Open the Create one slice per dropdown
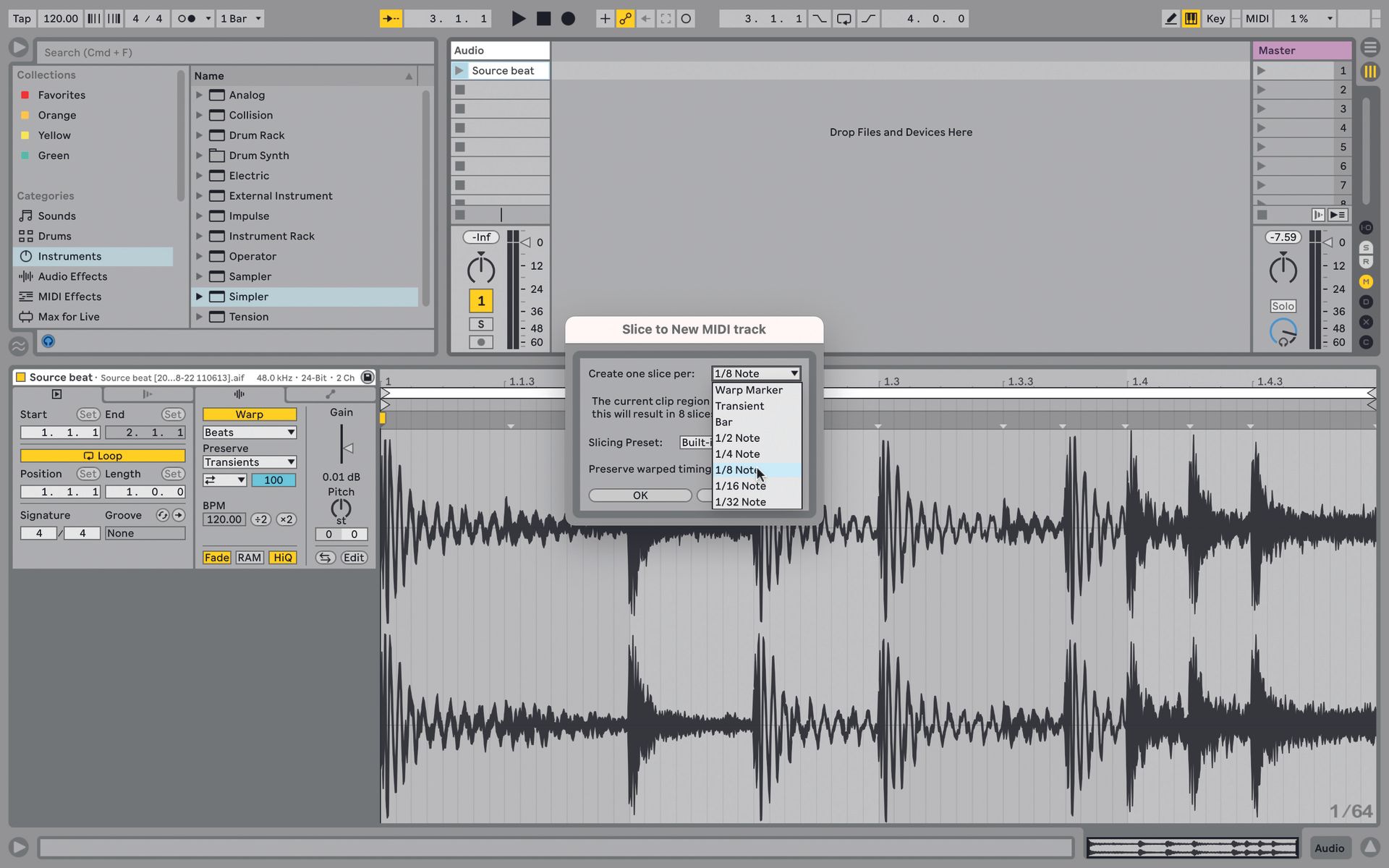Image resolution: width=1389 pixels, height=868 pixels. [x=755, y=373]
